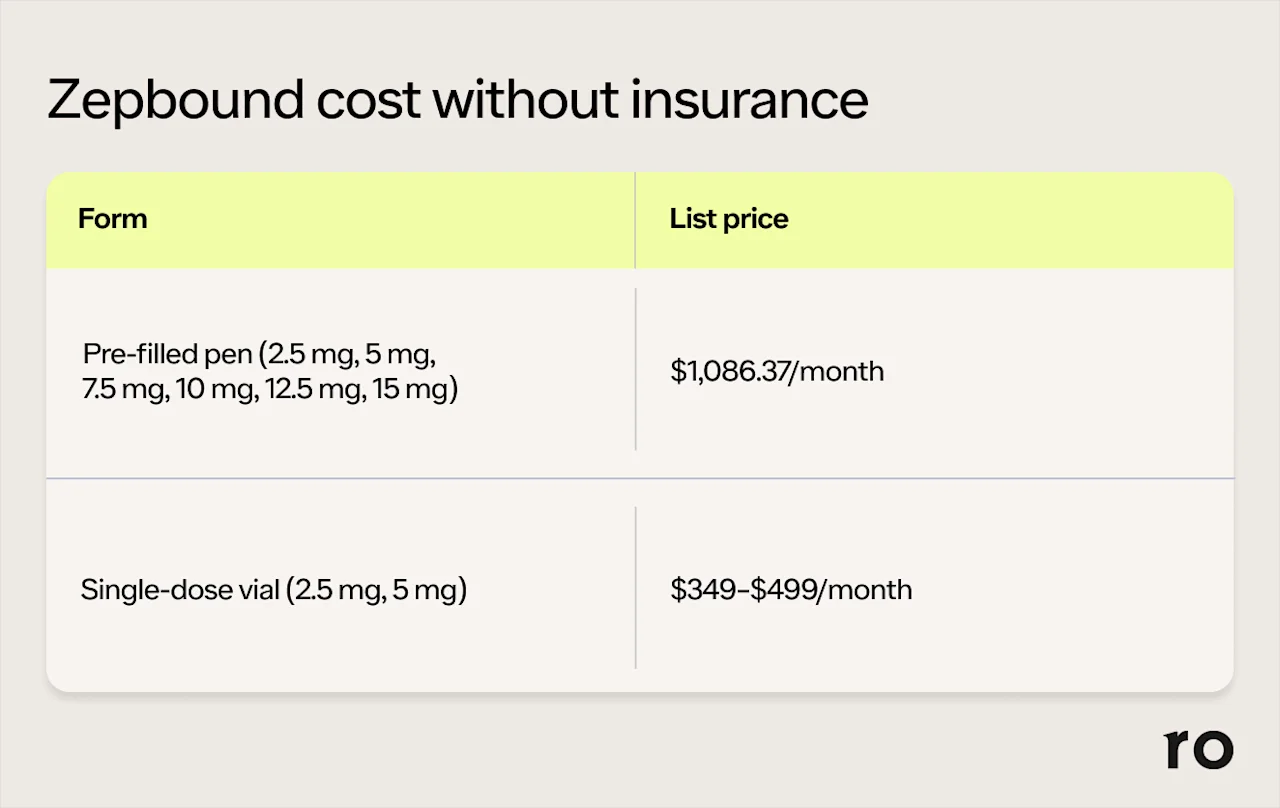Click the (2.5 mg, 5 mg) vial dosage text
The width and height of the screenshot is (1280, 808).
pos(377,590)
